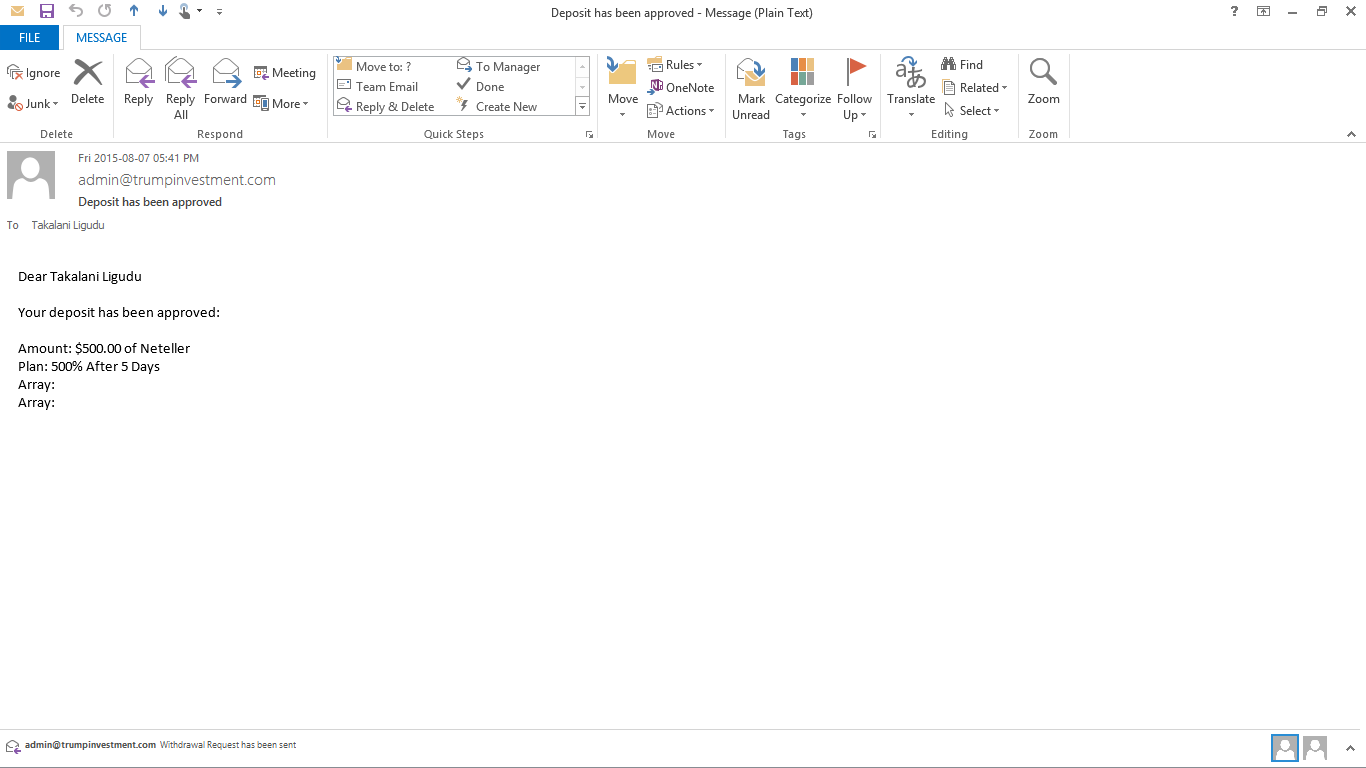Click the Ignore conversation button
Screen dimensions: 1366x768
34,73
